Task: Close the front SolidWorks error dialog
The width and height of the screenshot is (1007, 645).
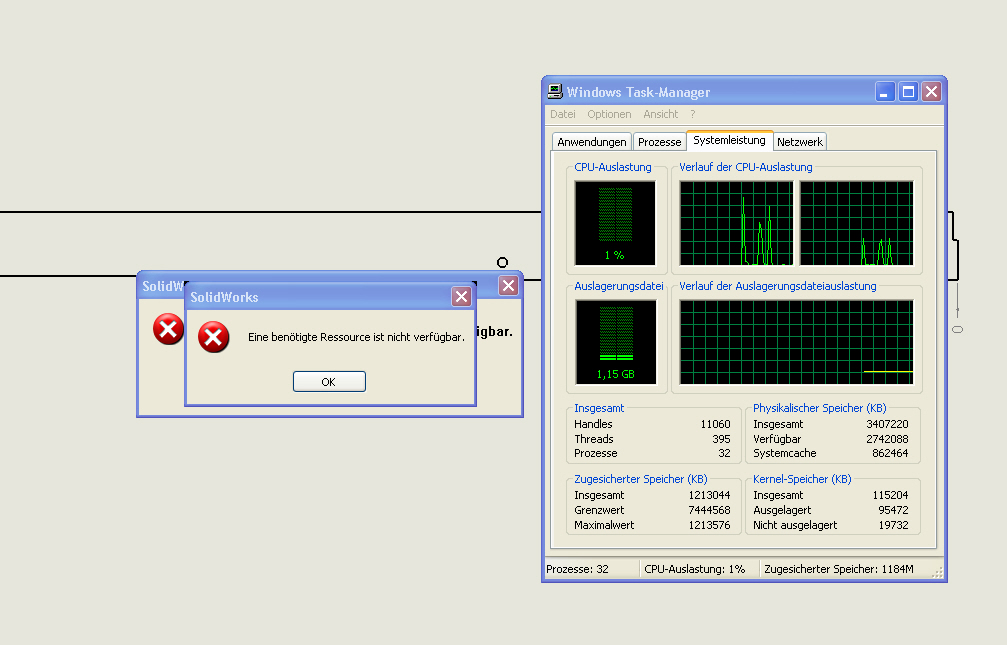Action: (x=461, y=296)
